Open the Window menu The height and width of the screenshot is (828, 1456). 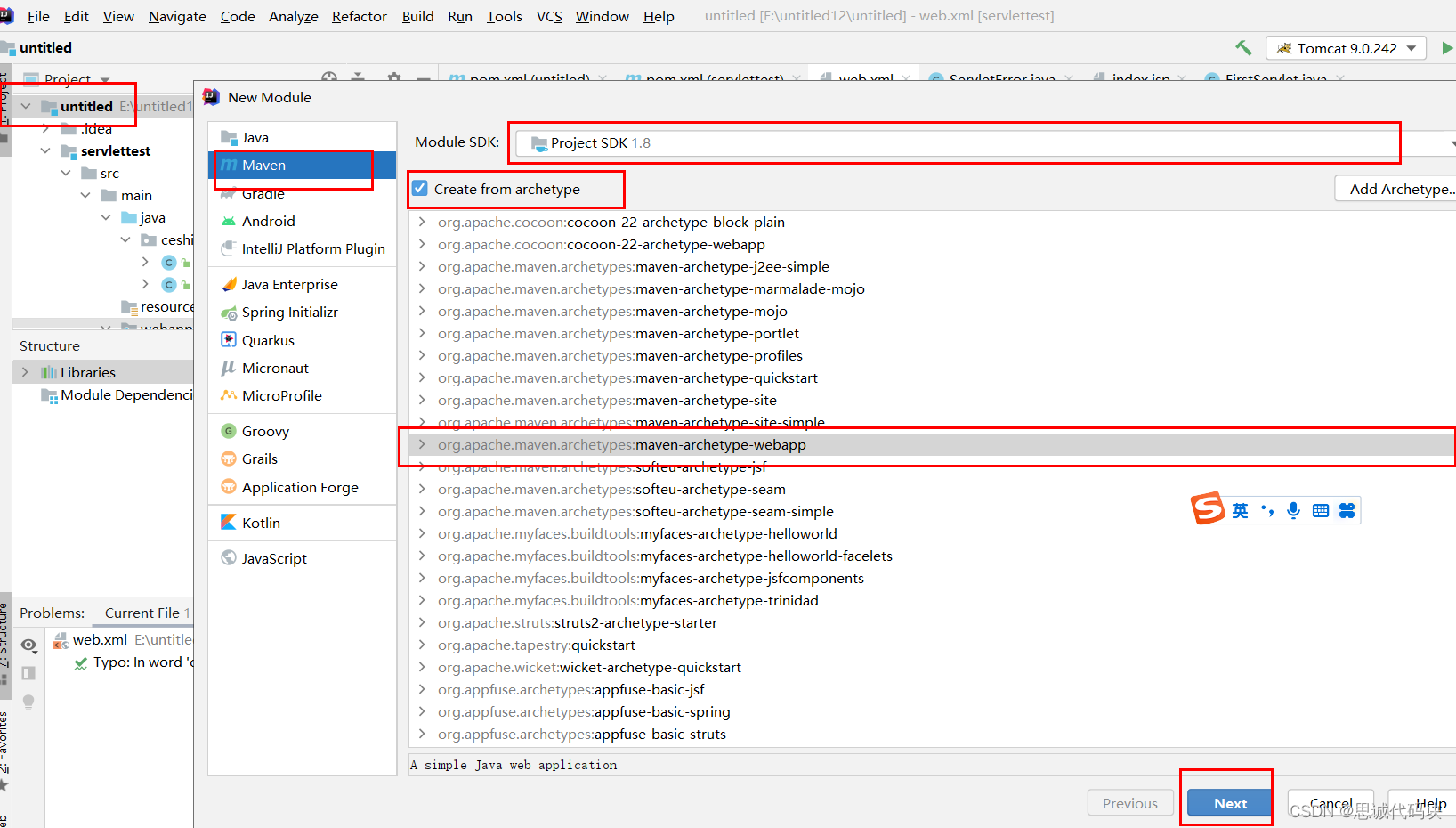pos(602,16)
